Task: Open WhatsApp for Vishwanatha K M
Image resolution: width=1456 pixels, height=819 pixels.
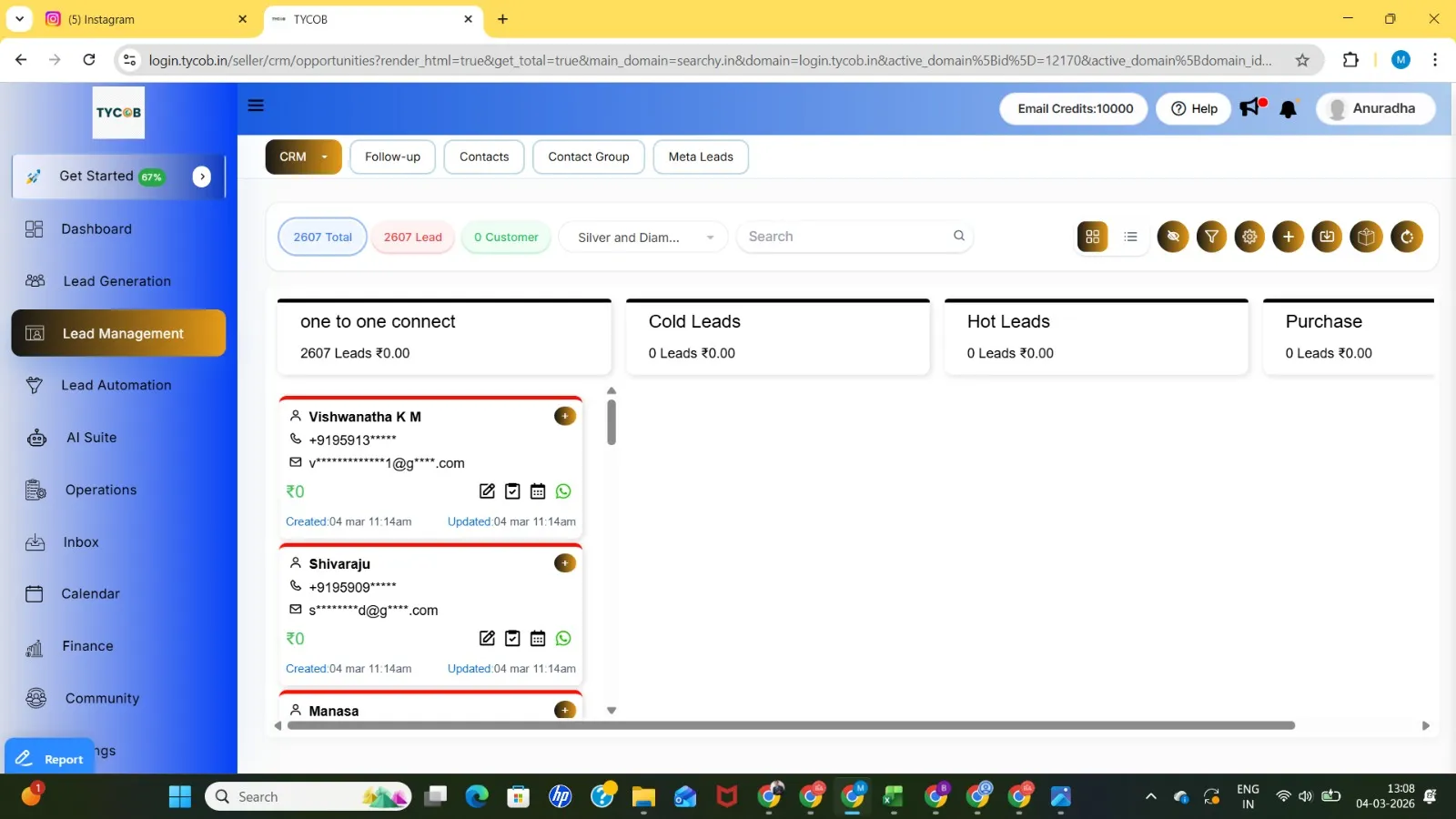Action: coord(563,491)
